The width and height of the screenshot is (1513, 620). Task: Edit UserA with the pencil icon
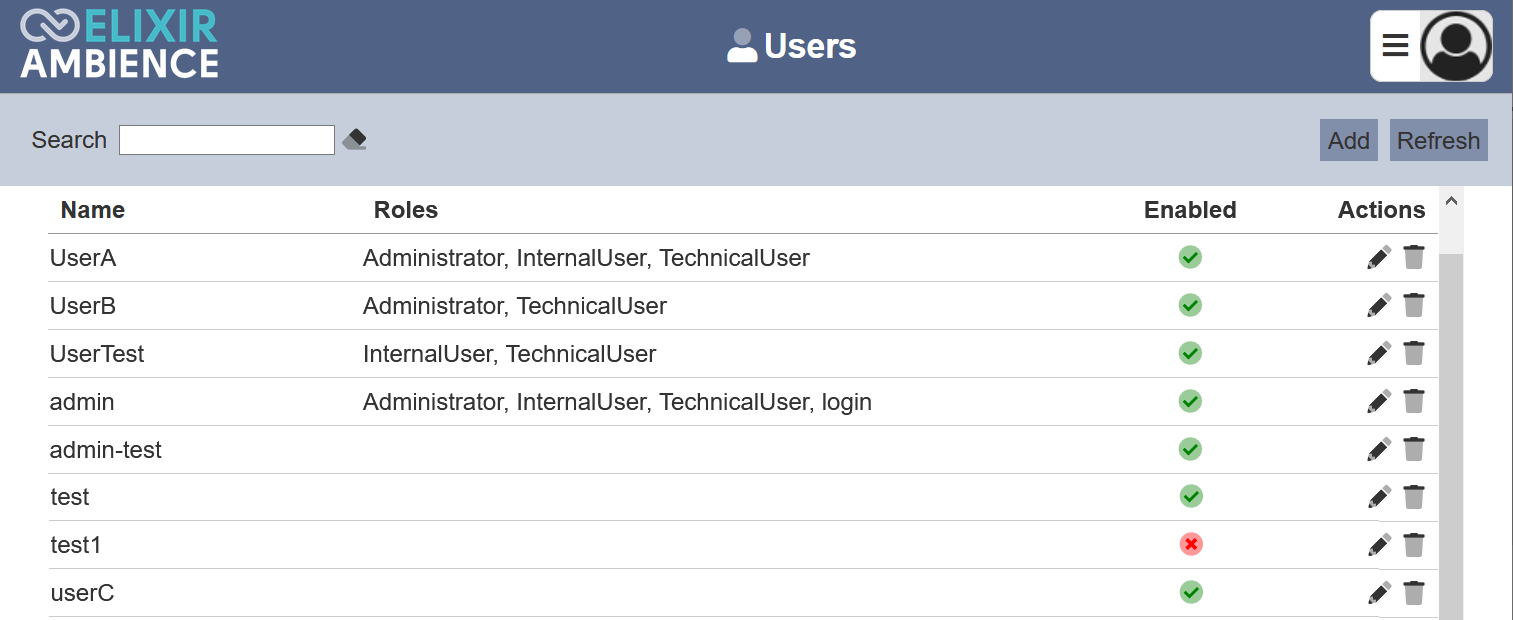[x=1379, y=258]
